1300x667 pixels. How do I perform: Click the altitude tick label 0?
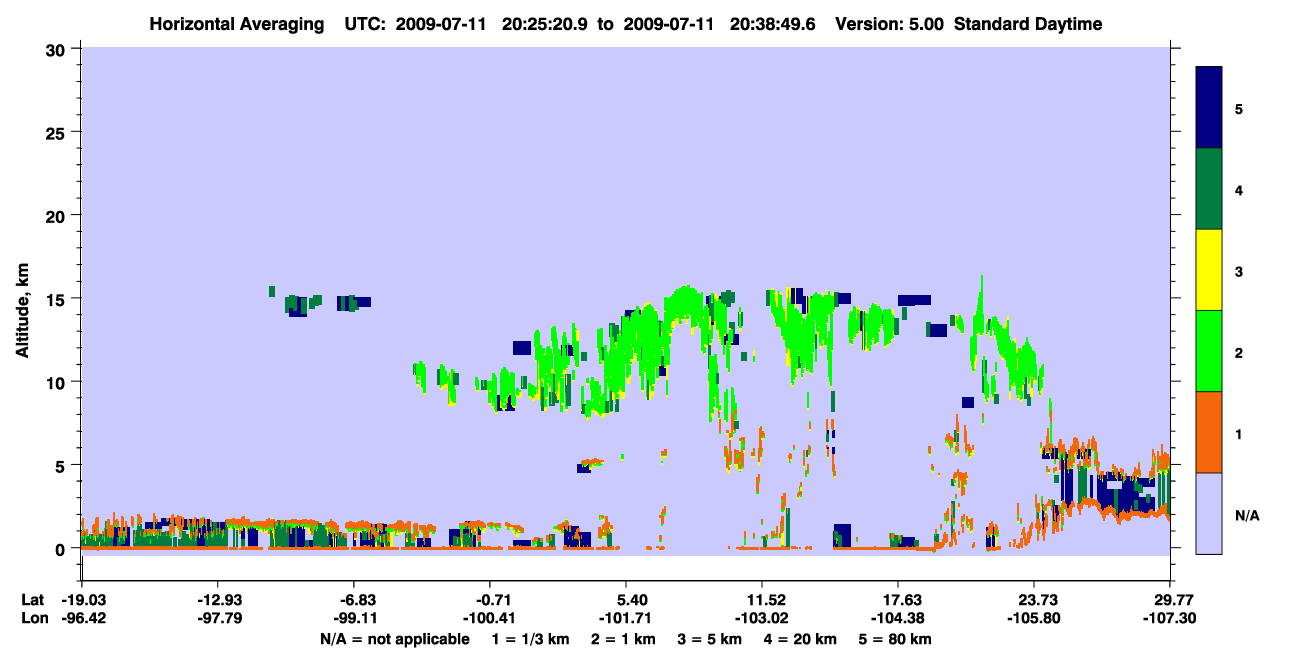(x=63, y=548)
